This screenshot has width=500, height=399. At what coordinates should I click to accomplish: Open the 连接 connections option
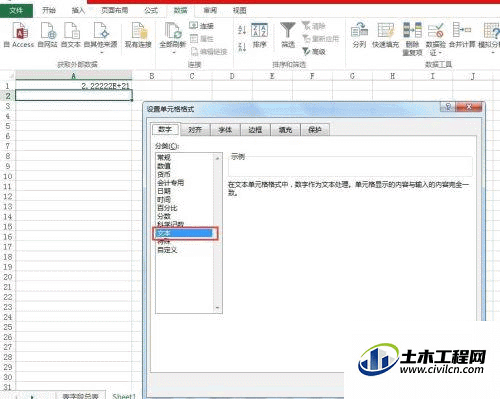[x=201, y=26]
